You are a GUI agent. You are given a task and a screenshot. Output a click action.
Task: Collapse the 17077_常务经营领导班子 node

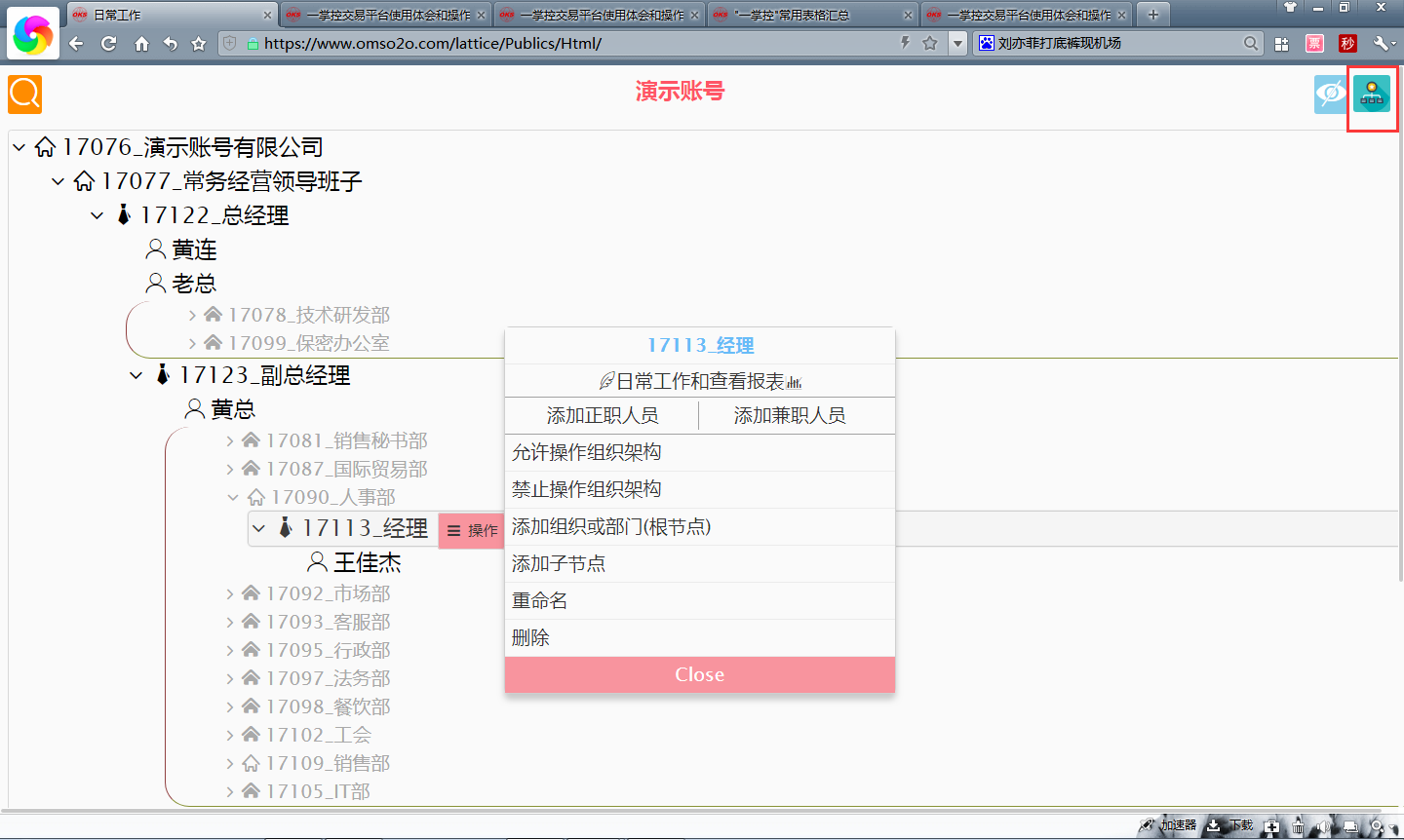tap(58, 181)
